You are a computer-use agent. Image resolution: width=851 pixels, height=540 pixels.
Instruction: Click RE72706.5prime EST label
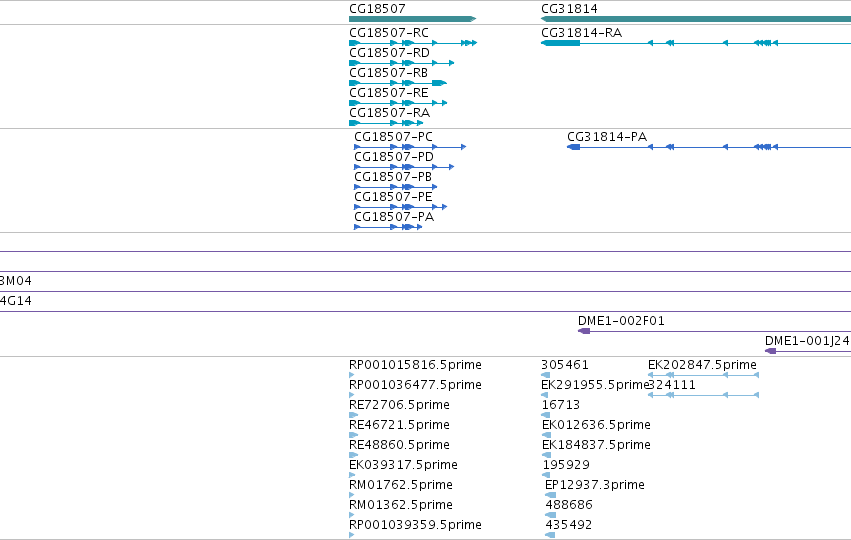pos(399,405)
